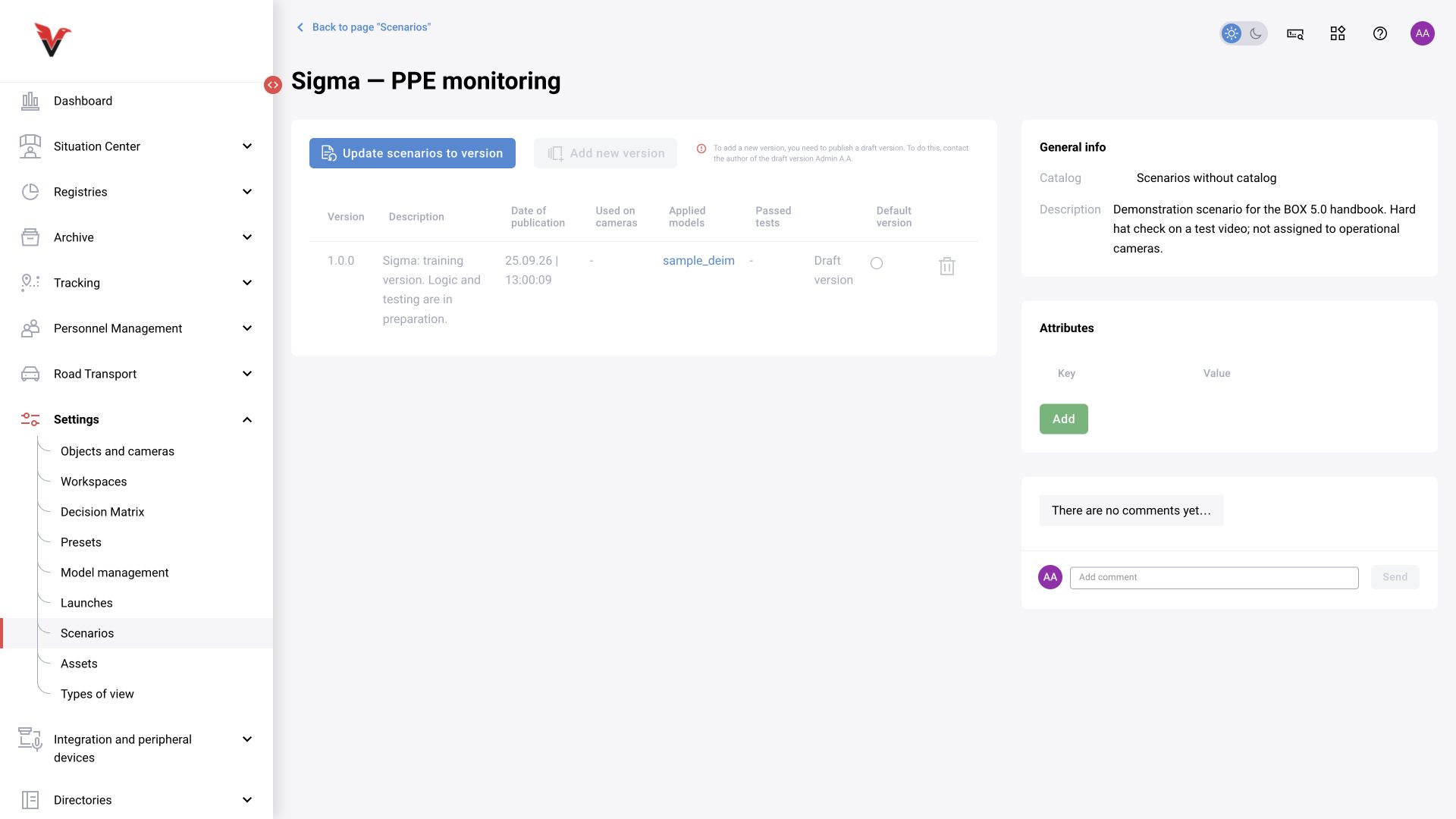Go back to page Scenarios link
The width and height of the screenshot is (1456, 819).
(363, 27)
